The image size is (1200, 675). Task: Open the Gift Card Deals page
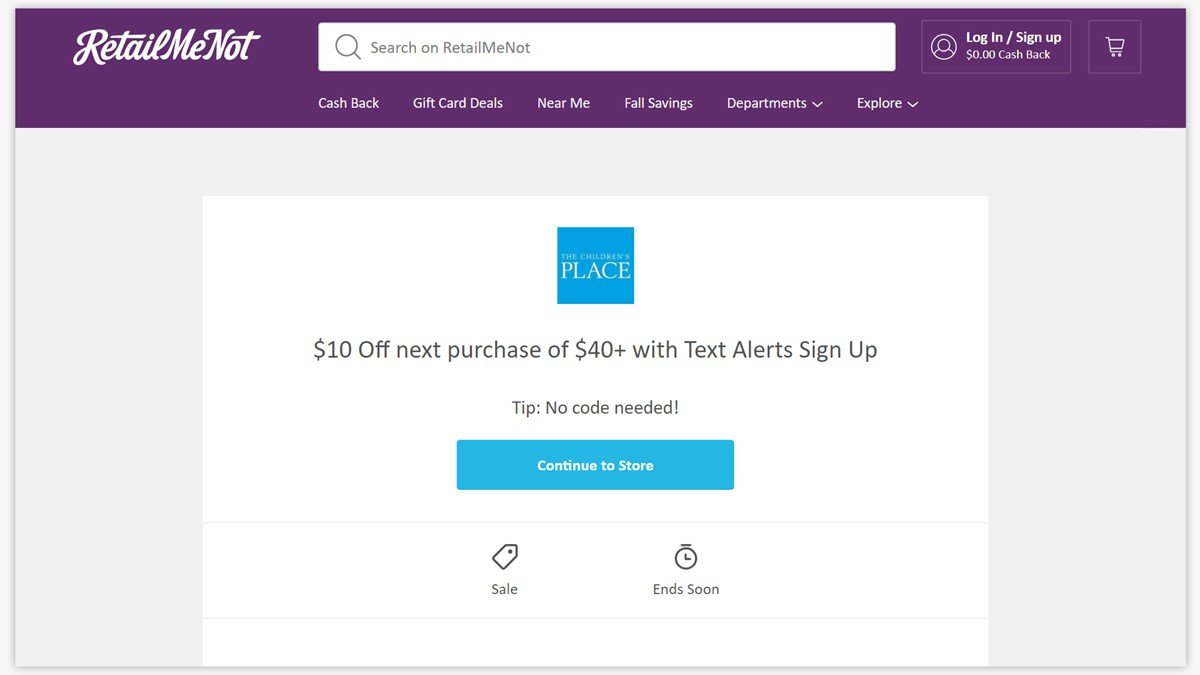coord(457,103)
